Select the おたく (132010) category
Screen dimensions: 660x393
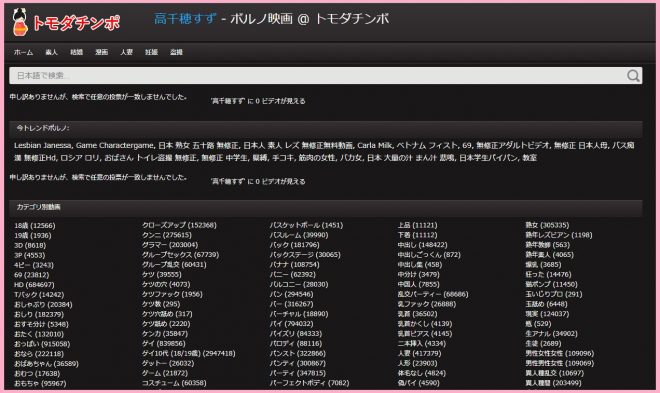point(39,334)
